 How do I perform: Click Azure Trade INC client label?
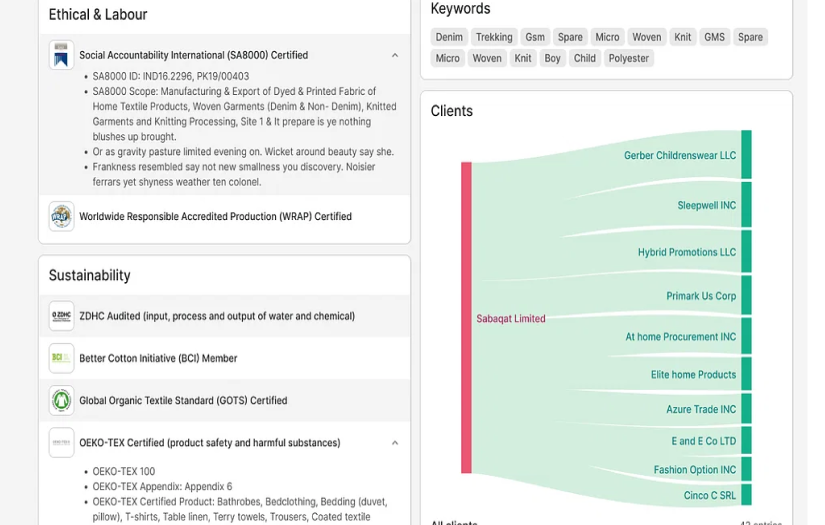701,409
